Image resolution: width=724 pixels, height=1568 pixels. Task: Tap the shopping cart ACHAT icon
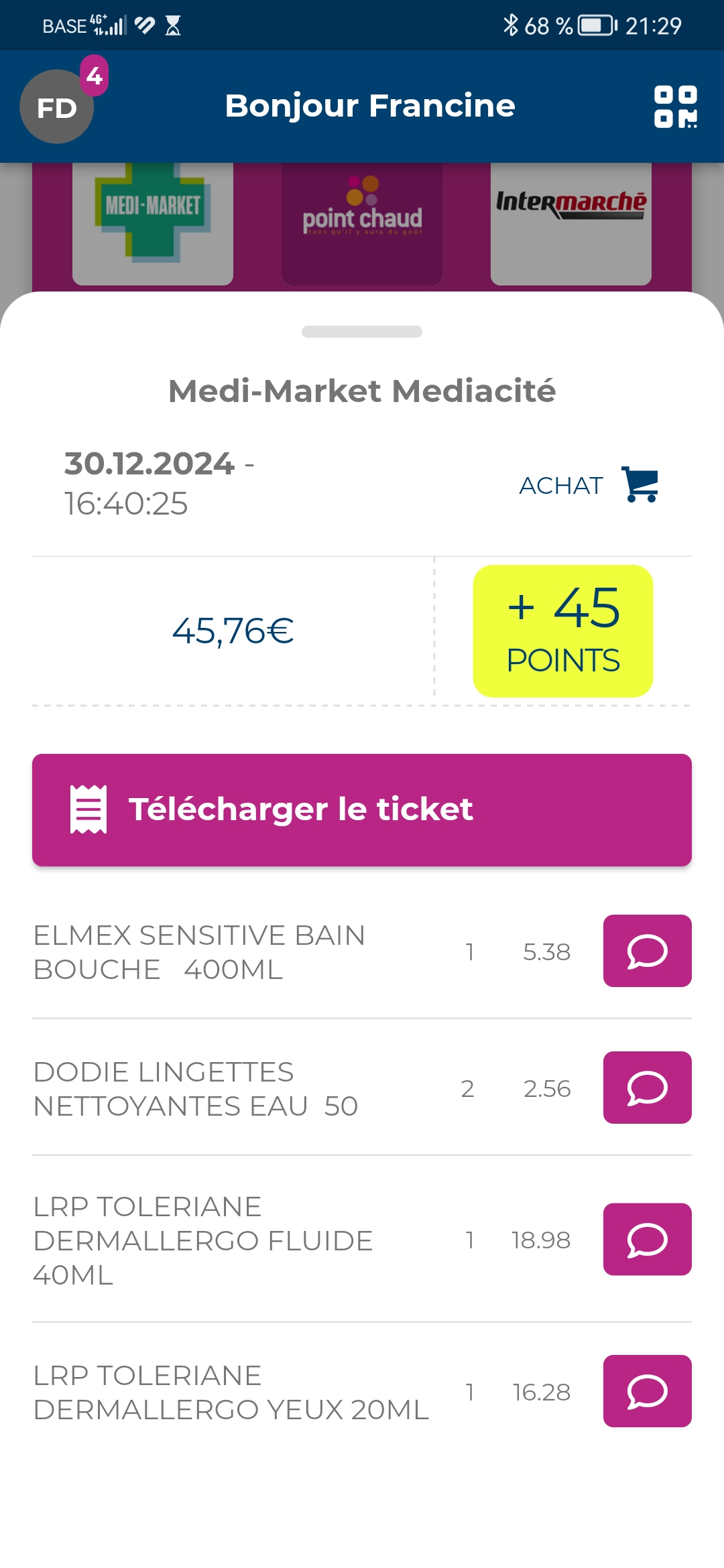pyautogui.click(x=640, y=484)
